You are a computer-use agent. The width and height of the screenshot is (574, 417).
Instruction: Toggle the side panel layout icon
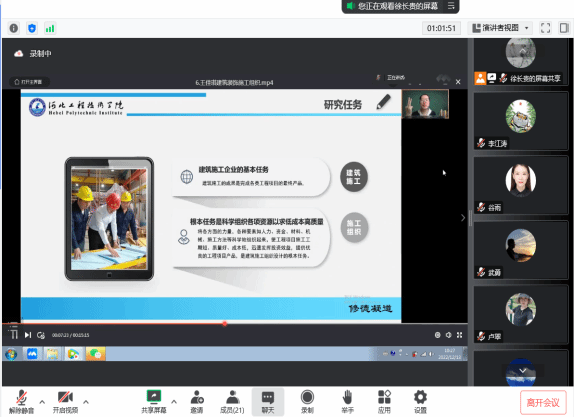(x=564, y=28)
